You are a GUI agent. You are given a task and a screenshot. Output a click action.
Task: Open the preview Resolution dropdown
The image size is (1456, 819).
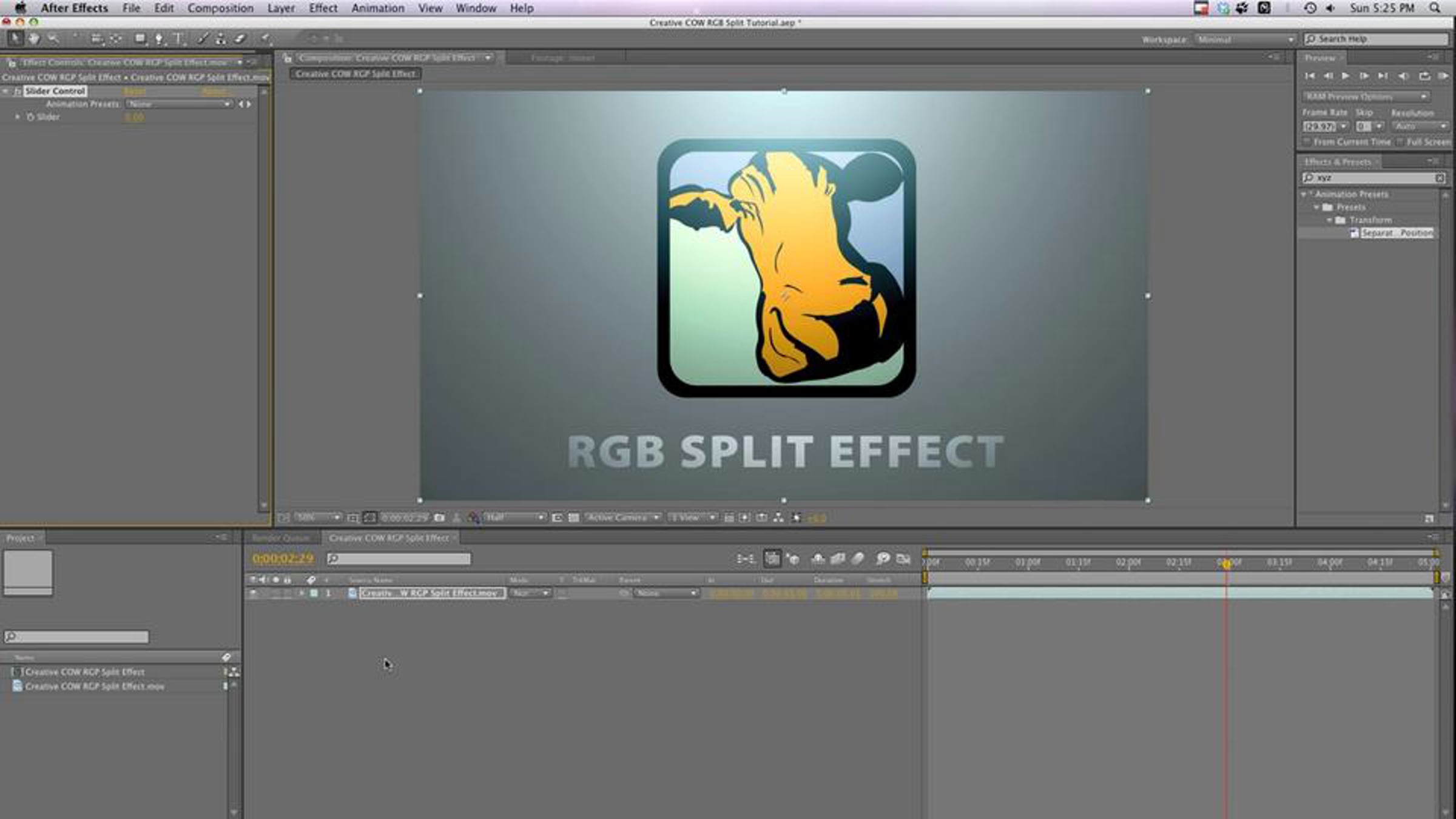pyautogui.click(x=1420, y=126)
